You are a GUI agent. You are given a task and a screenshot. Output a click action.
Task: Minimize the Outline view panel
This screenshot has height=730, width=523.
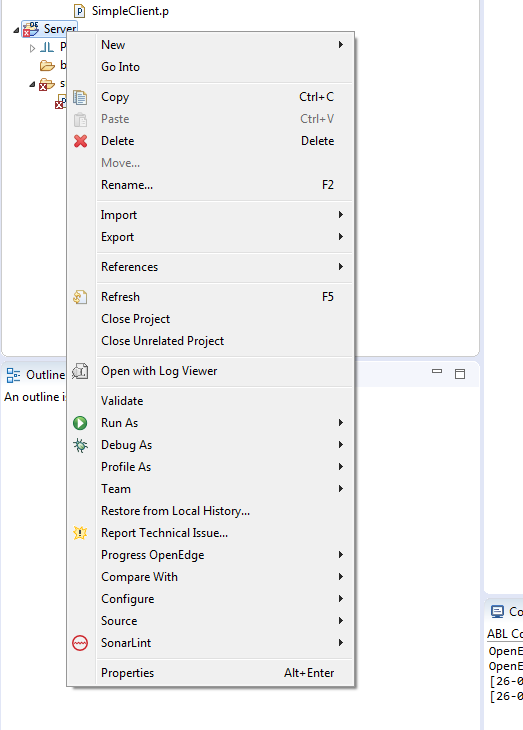pos(437,372)
